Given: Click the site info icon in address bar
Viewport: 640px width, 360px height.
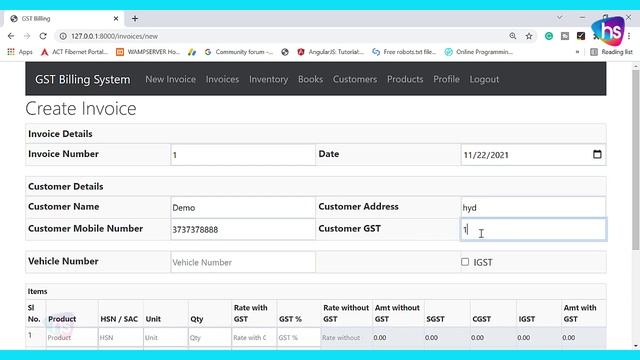Looking at the screenshot, I should coord(63,36).
